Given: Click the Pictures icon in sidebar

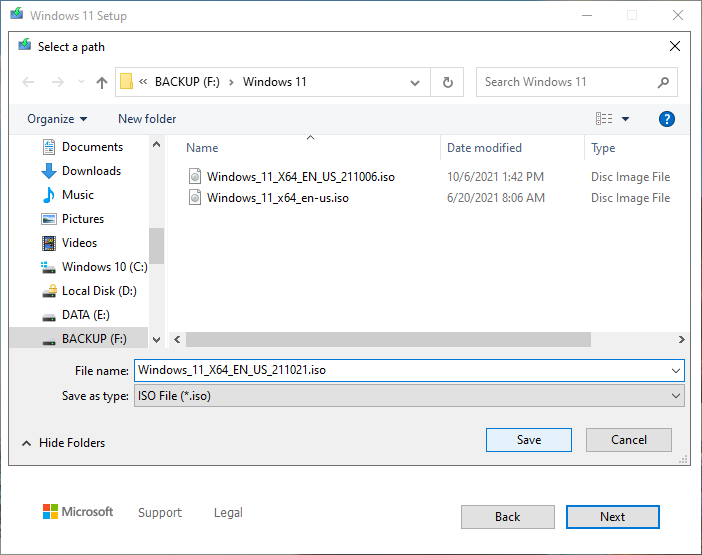Looking at the screenshot, I should click(49, 219).
